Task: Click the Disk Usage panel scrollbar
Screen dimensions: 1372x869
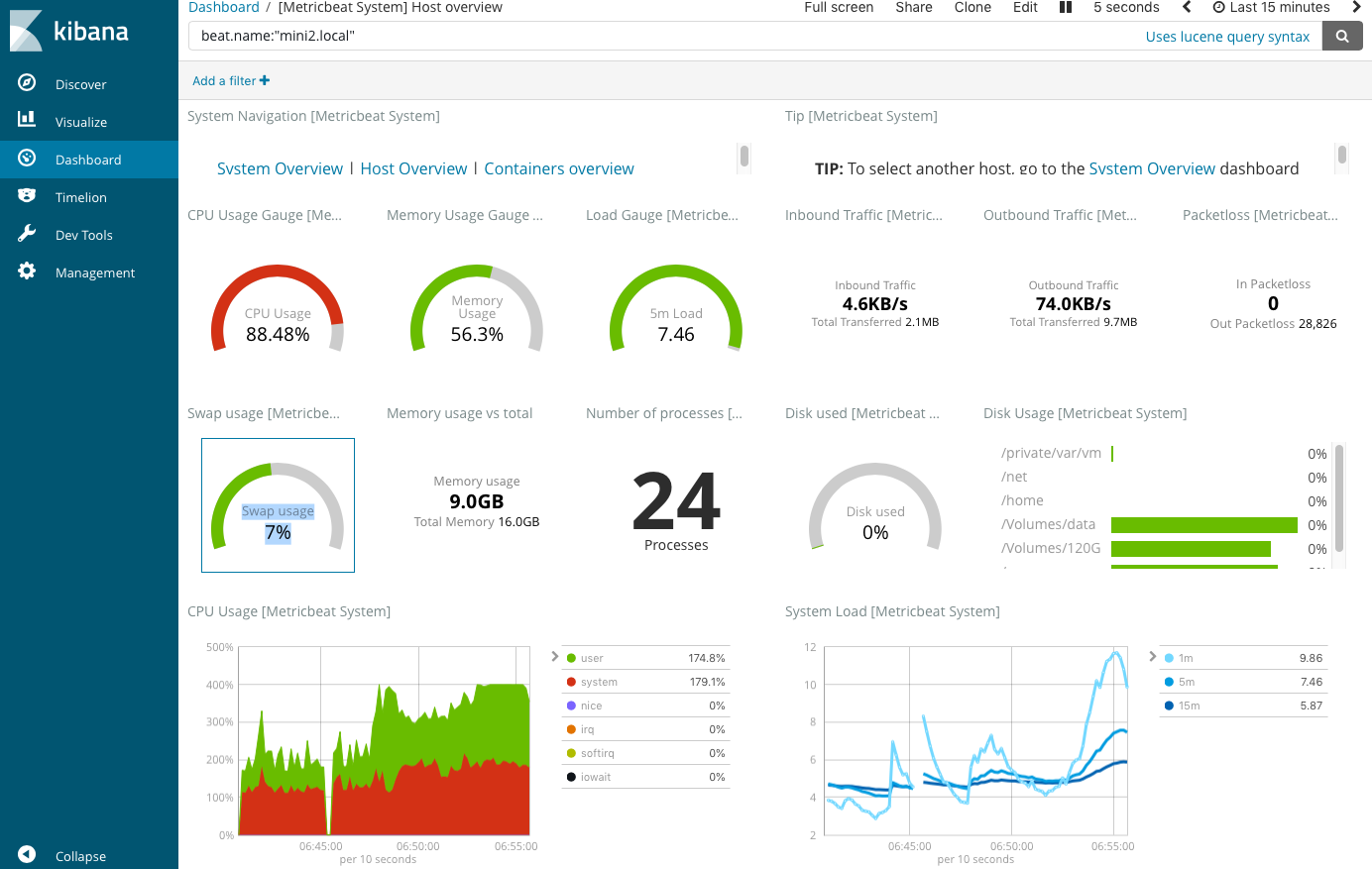Action: point(1339,497)
